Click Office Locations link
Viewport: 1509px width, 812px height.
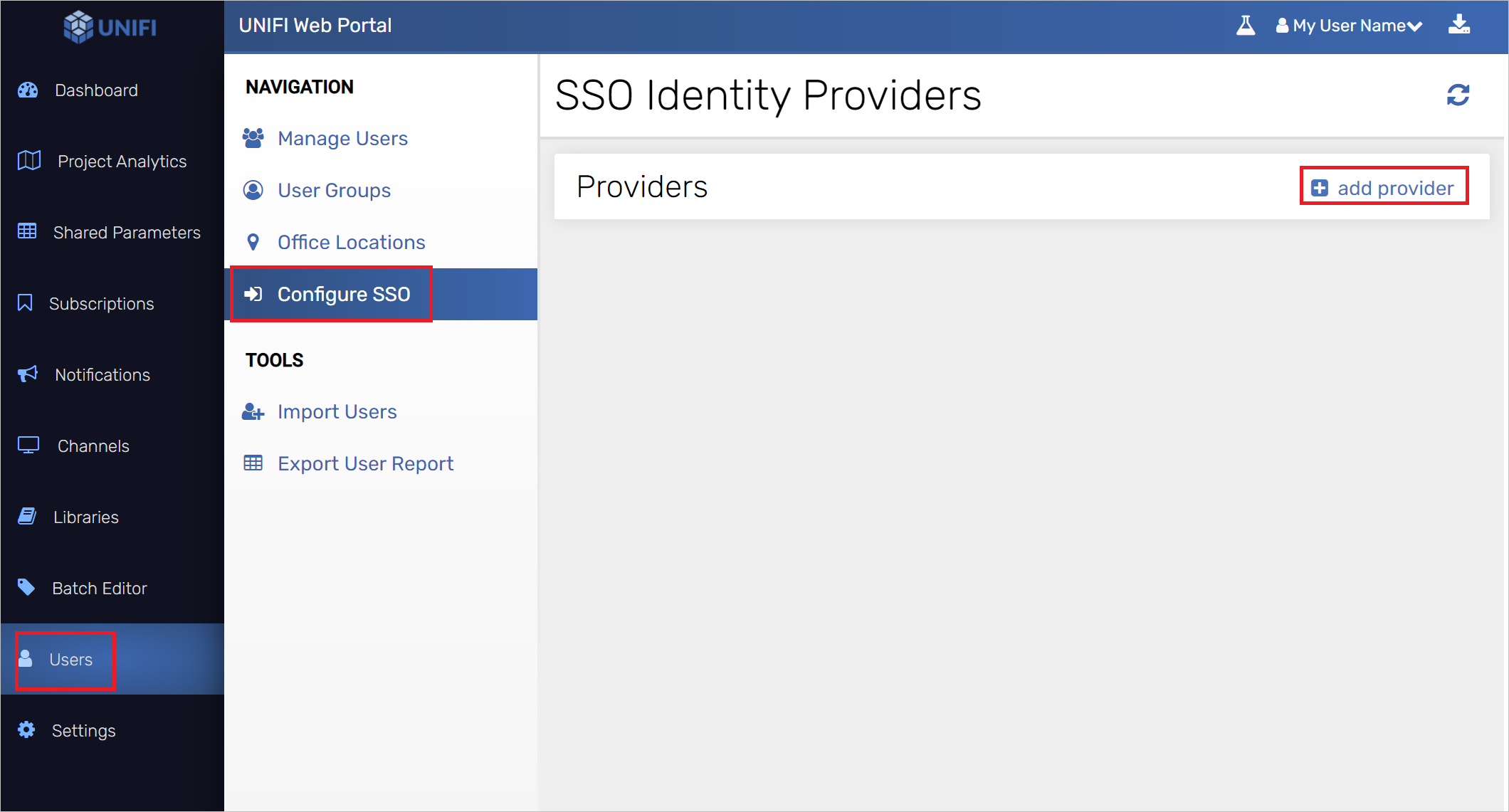click(351, 242)
